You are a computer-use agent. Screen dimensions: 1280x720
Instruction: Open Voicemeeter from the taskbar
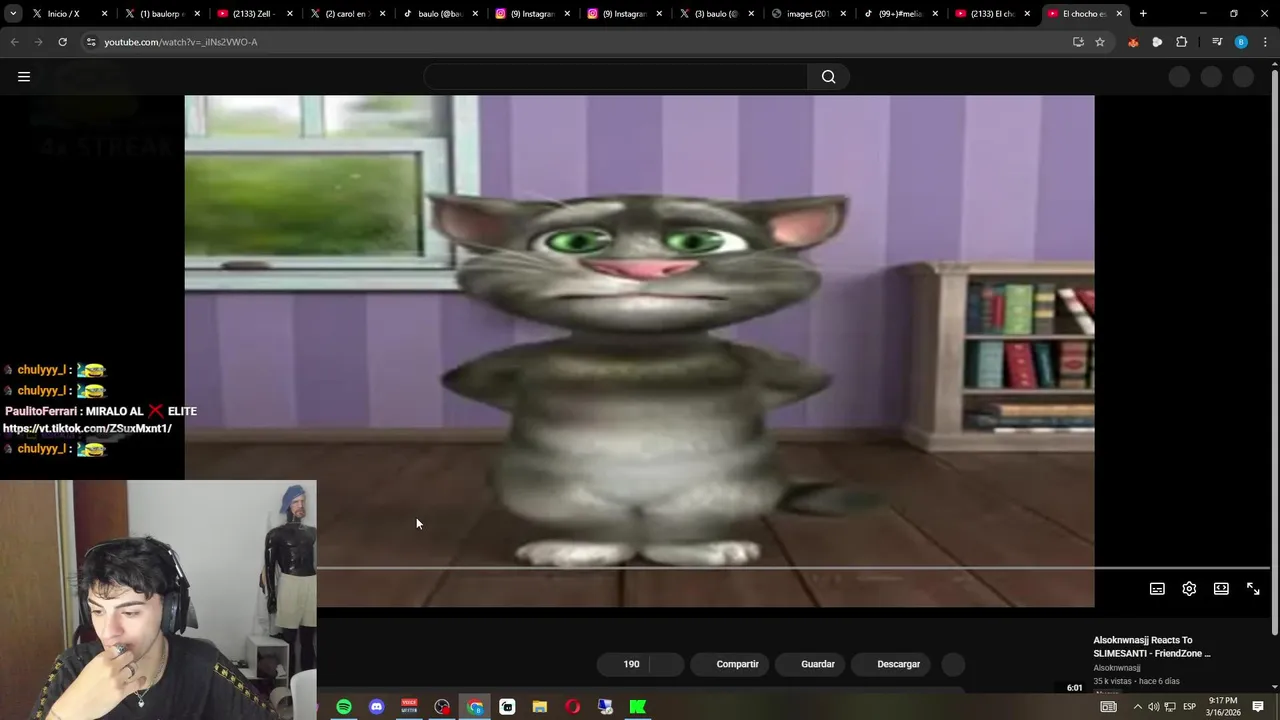click(x=409, y=707)
